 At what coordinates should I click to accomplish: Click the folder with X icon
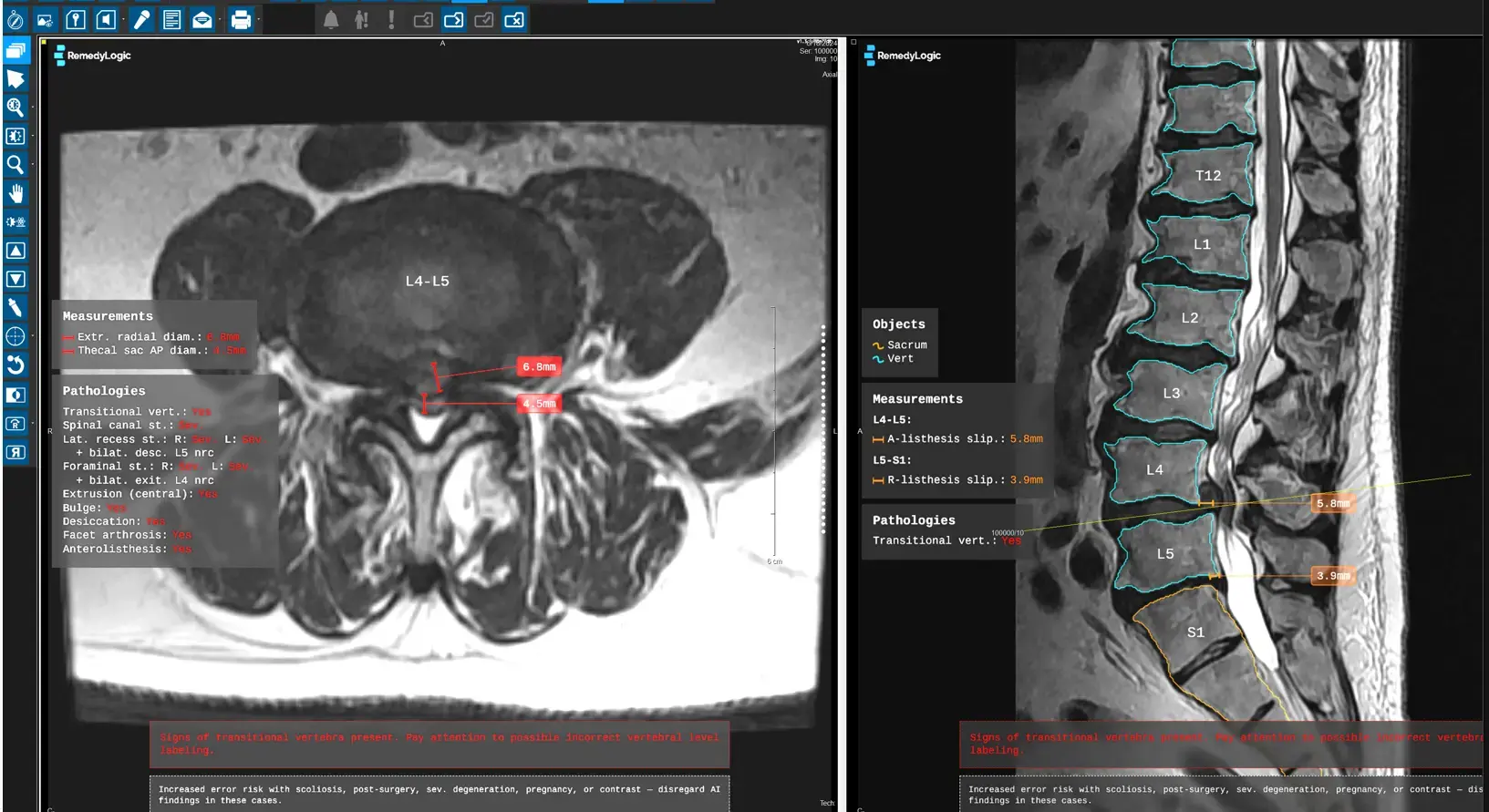pos(514,20)
